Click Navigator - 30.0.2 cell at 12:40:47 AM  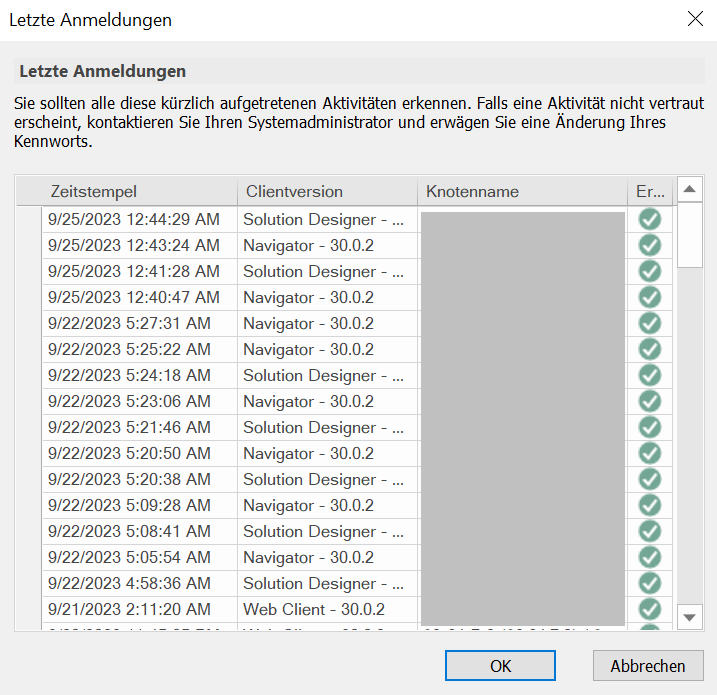(327, 297)
